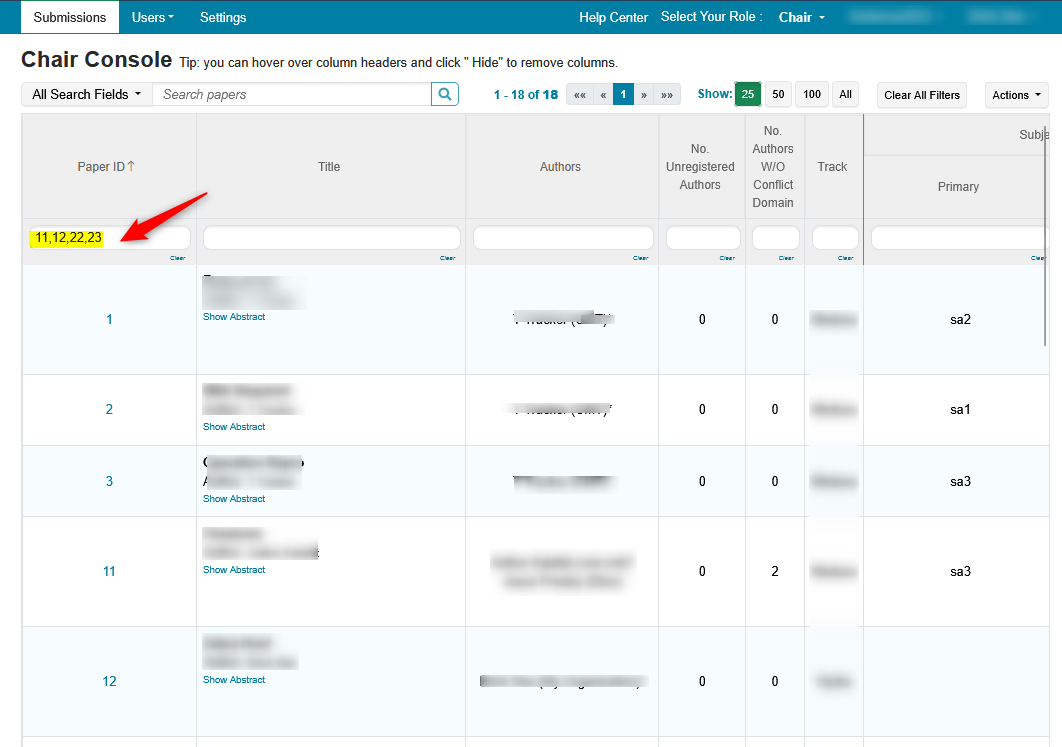Sort by Paper ID column header
Image resolution: width=1062 pixels, height=747 pixels.
105,167
